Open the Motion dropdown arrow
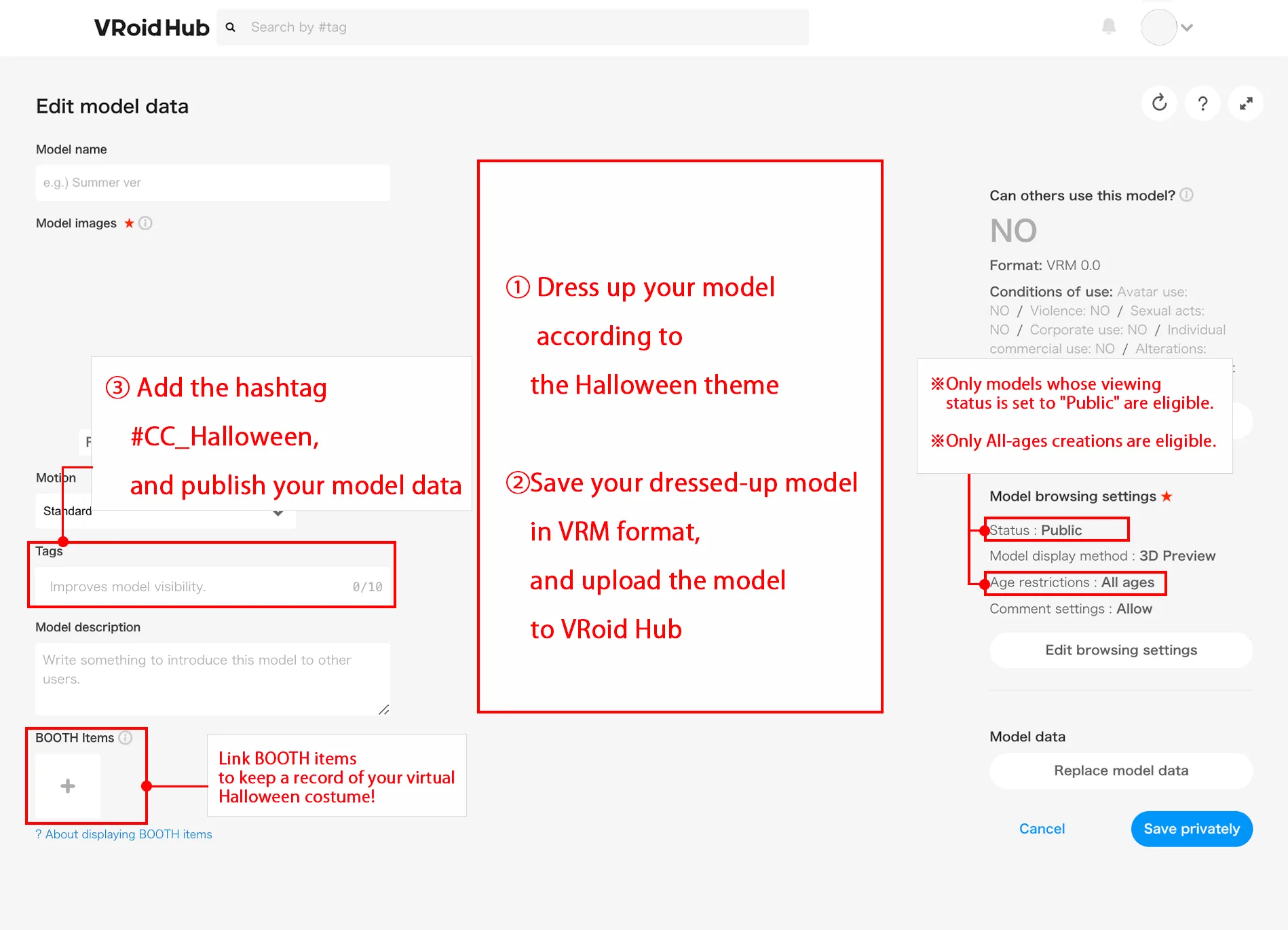Screen dimensions: 1288x930 (x=278, y=513)
